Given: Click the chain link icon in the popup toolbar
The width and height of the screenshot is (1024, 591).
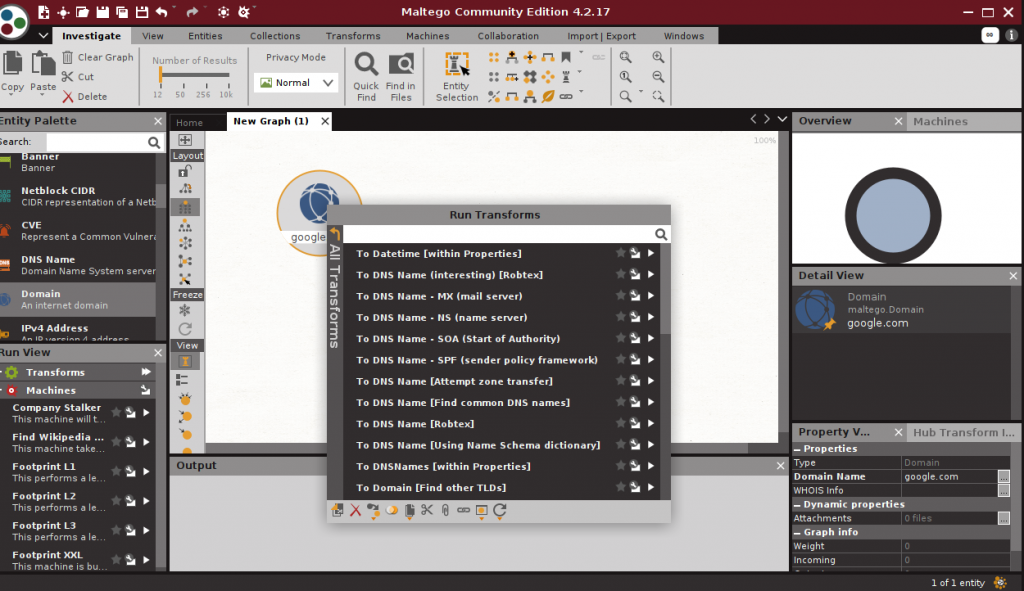Looking at the screenshot, I should 463,510.
